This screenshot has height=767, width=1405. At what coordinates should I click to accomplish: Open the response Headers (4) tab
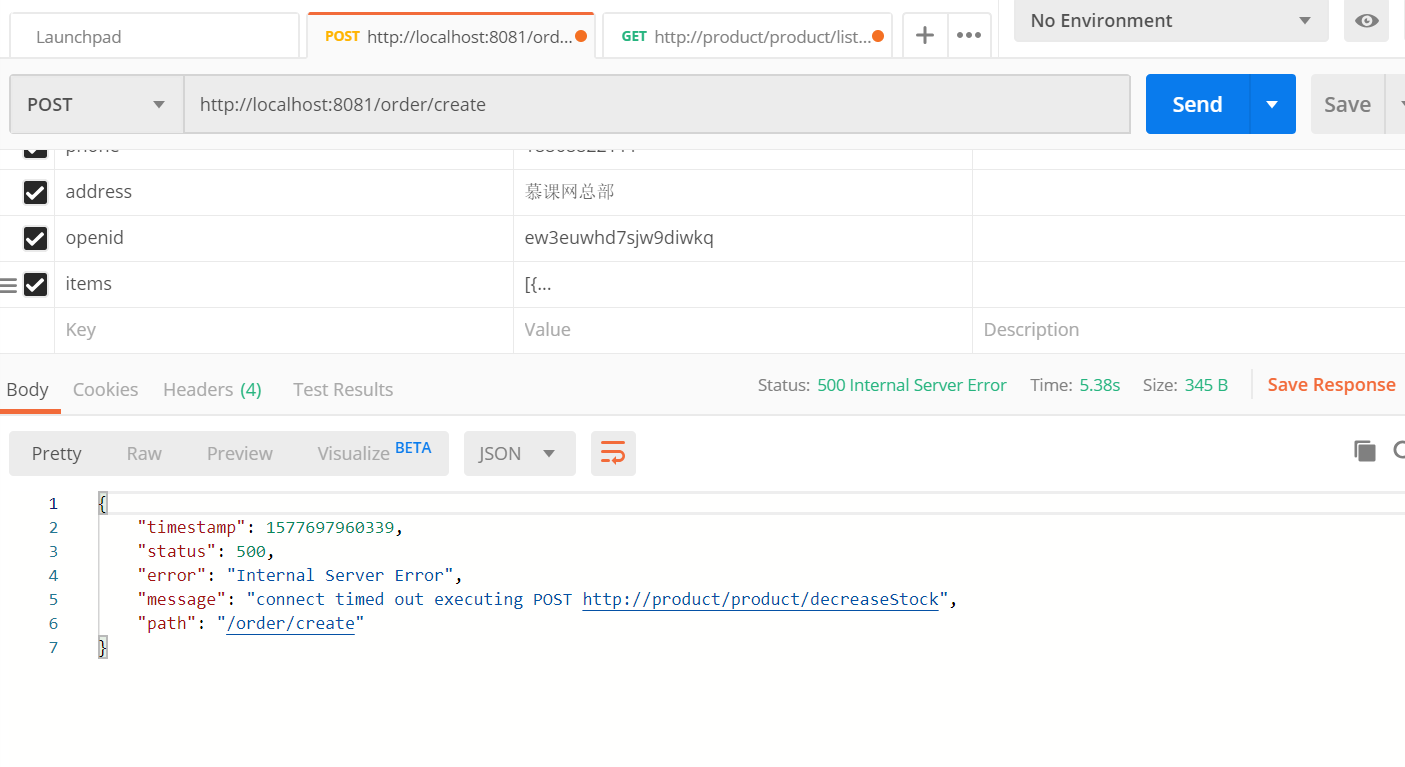coord(212,389)
